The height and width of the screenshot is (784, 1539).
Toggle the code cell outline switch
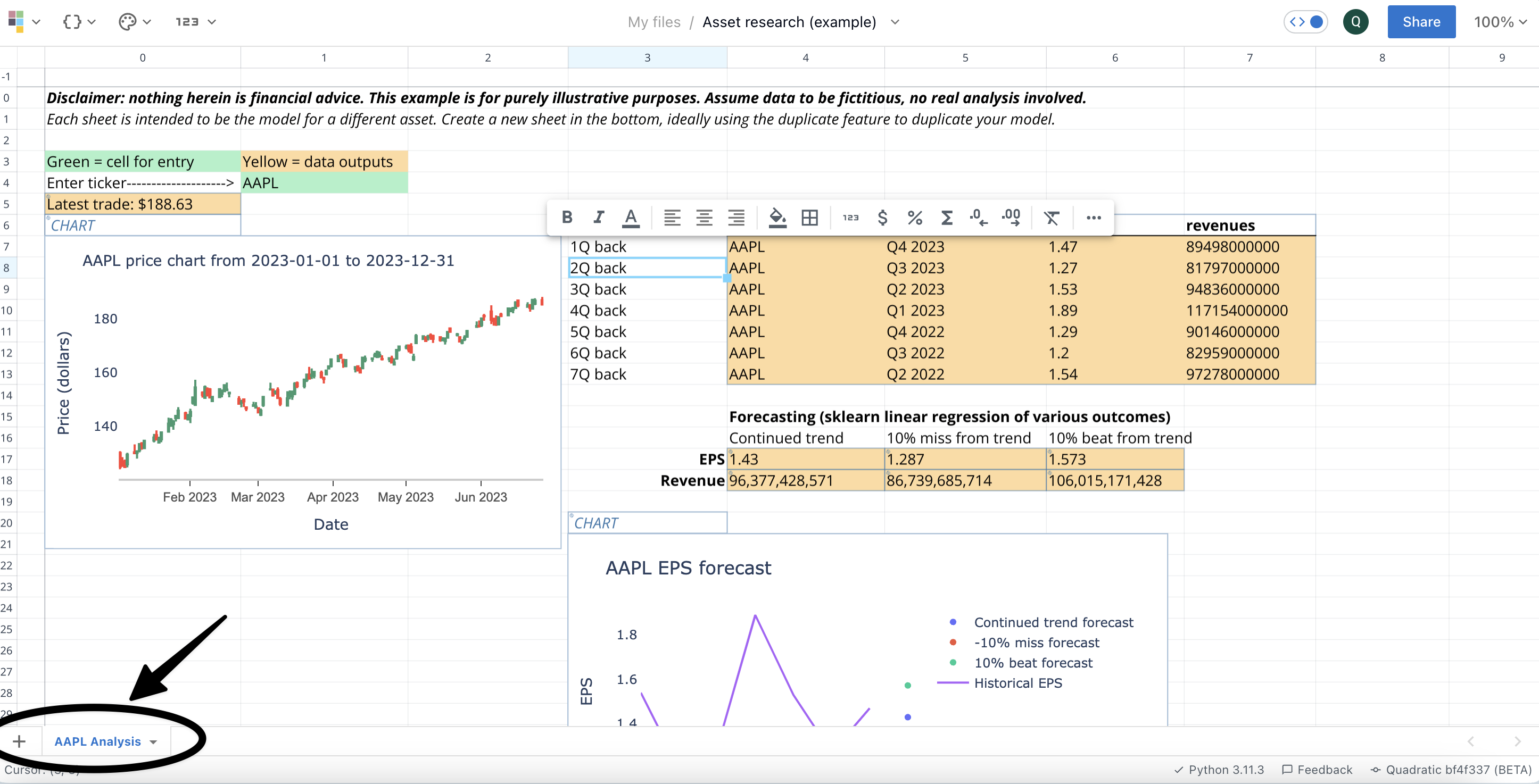(1306, 22)
